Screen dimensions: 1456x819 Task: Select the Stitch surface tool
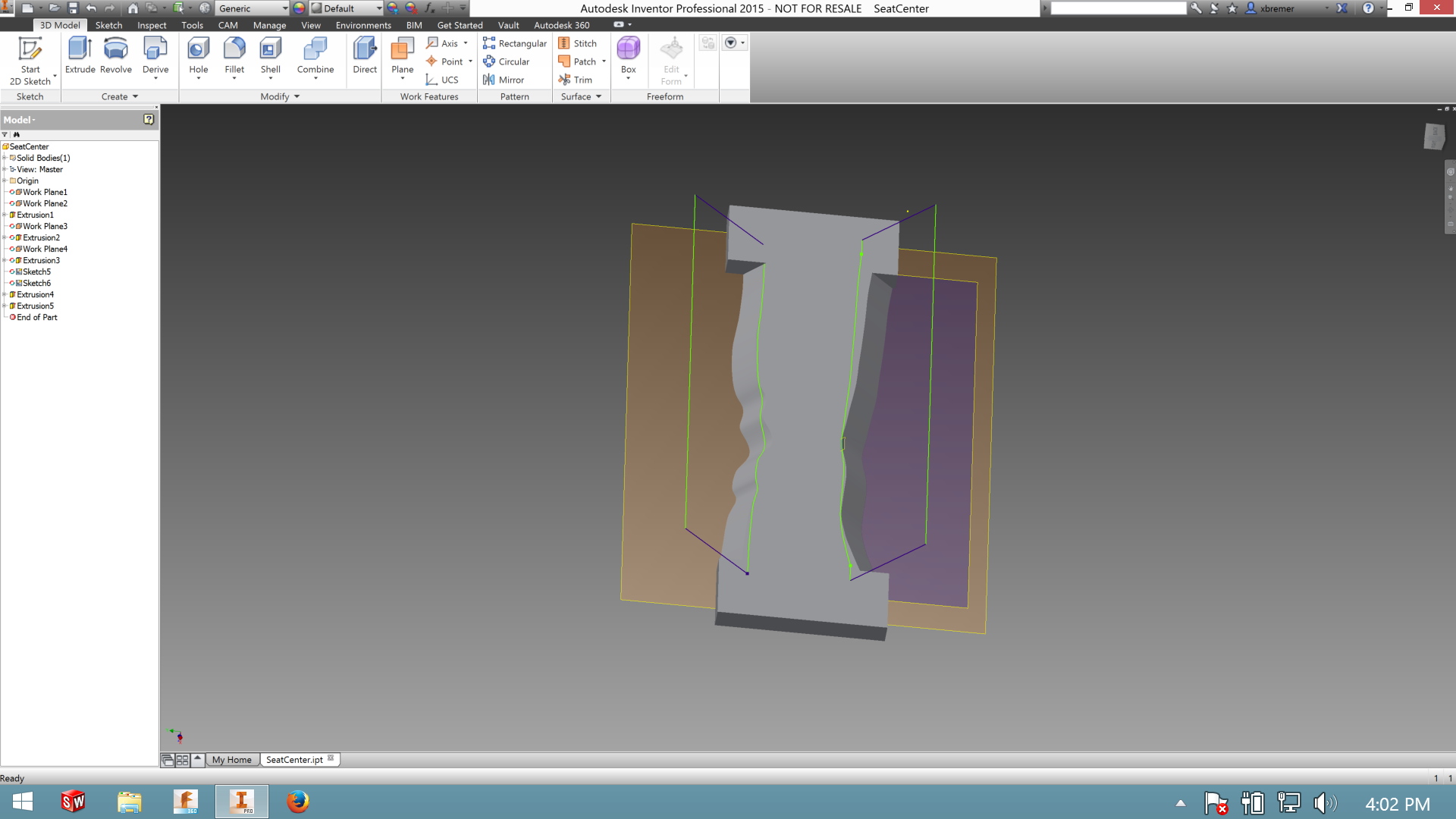[x=578, y=43]
